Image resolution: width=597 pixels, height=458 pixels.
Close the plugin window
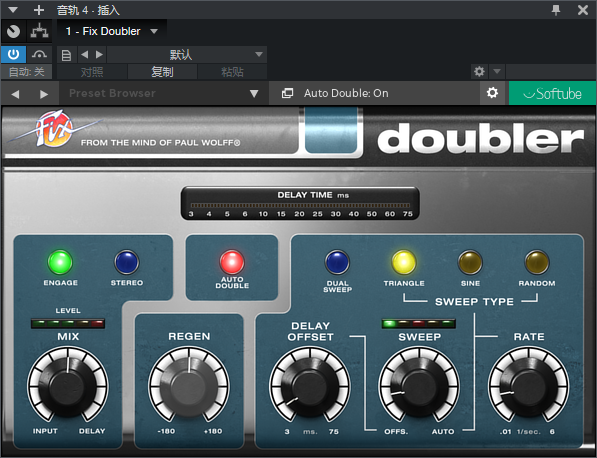(x=583, y=10)
